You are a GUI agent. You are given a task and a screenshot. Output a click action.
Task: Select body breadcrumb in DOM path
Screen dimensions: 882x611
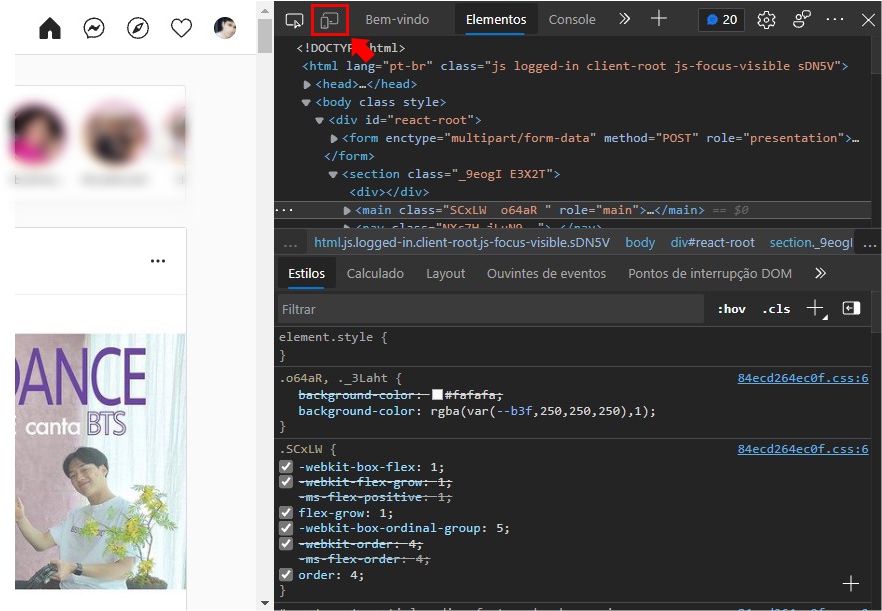(640, 242)
